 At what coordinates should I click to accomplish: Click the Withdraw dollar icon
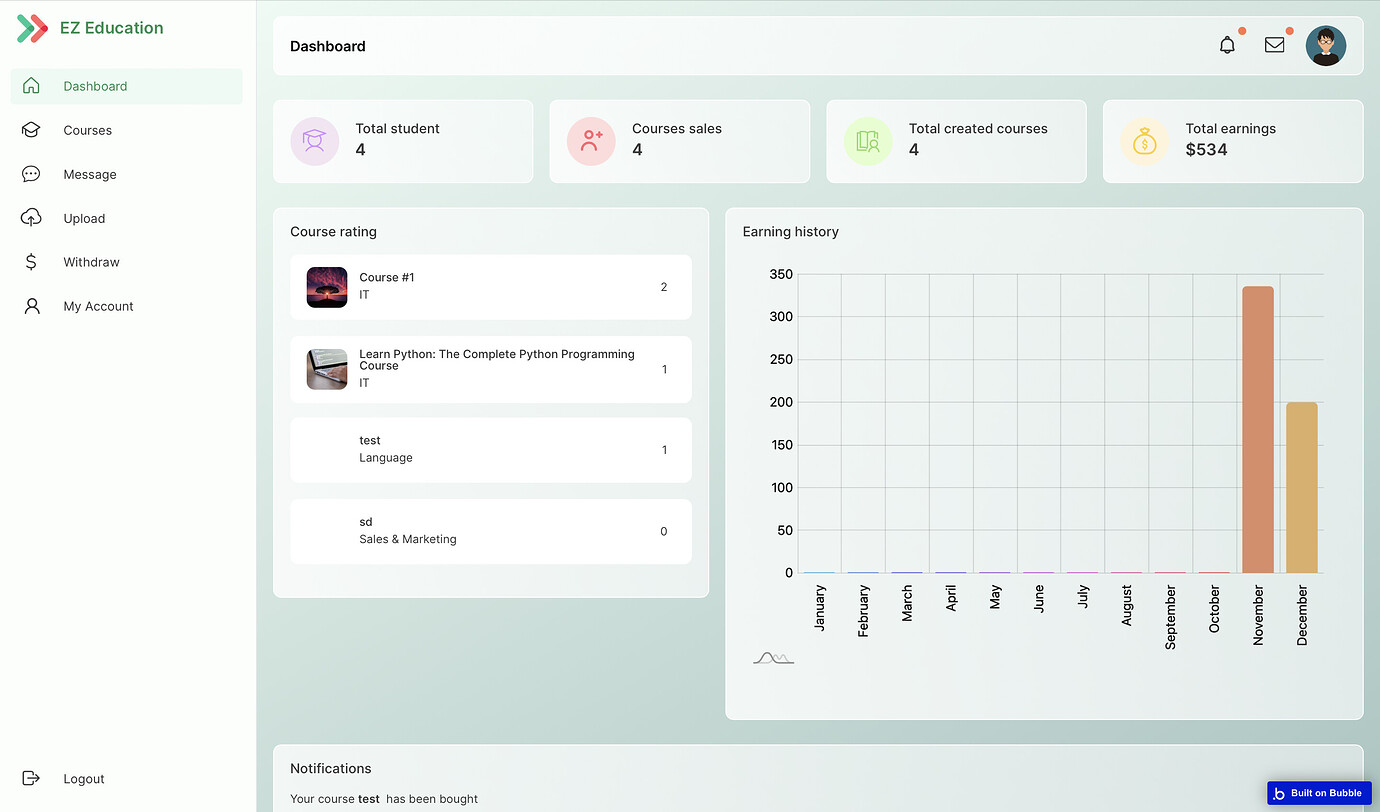click(32, 262)
